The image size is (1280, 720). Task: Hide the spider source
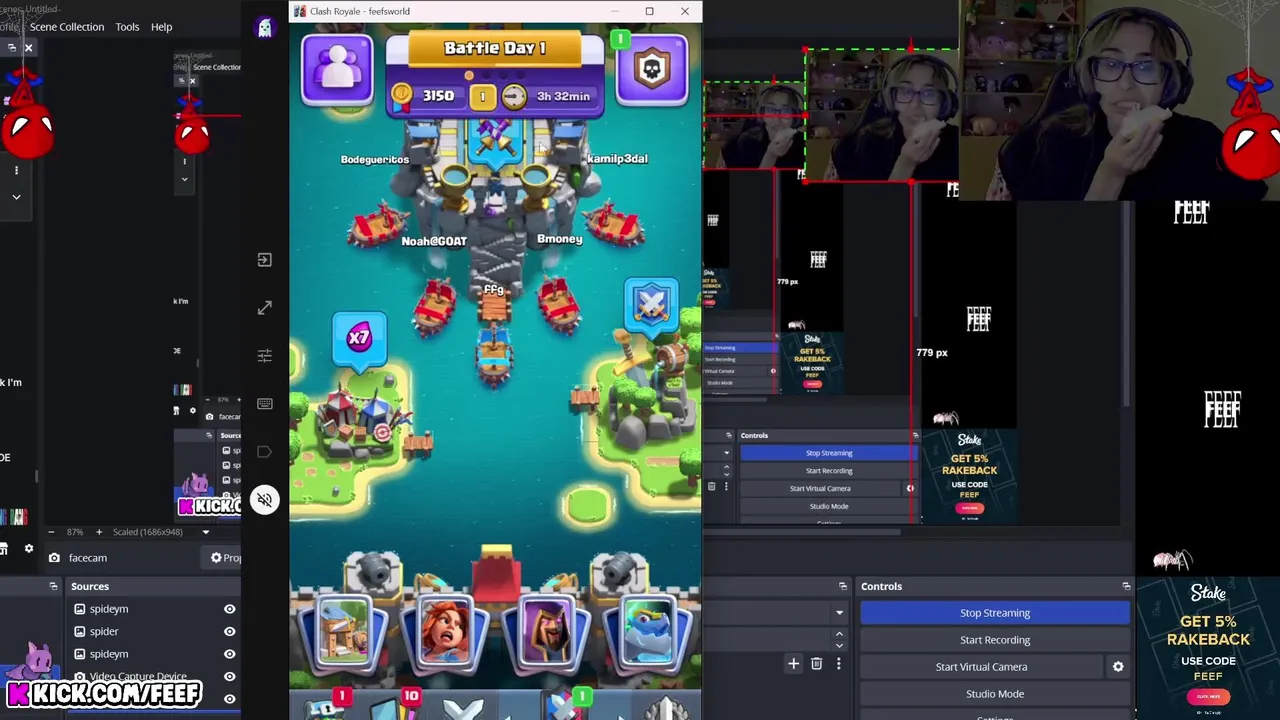(229, 632)
